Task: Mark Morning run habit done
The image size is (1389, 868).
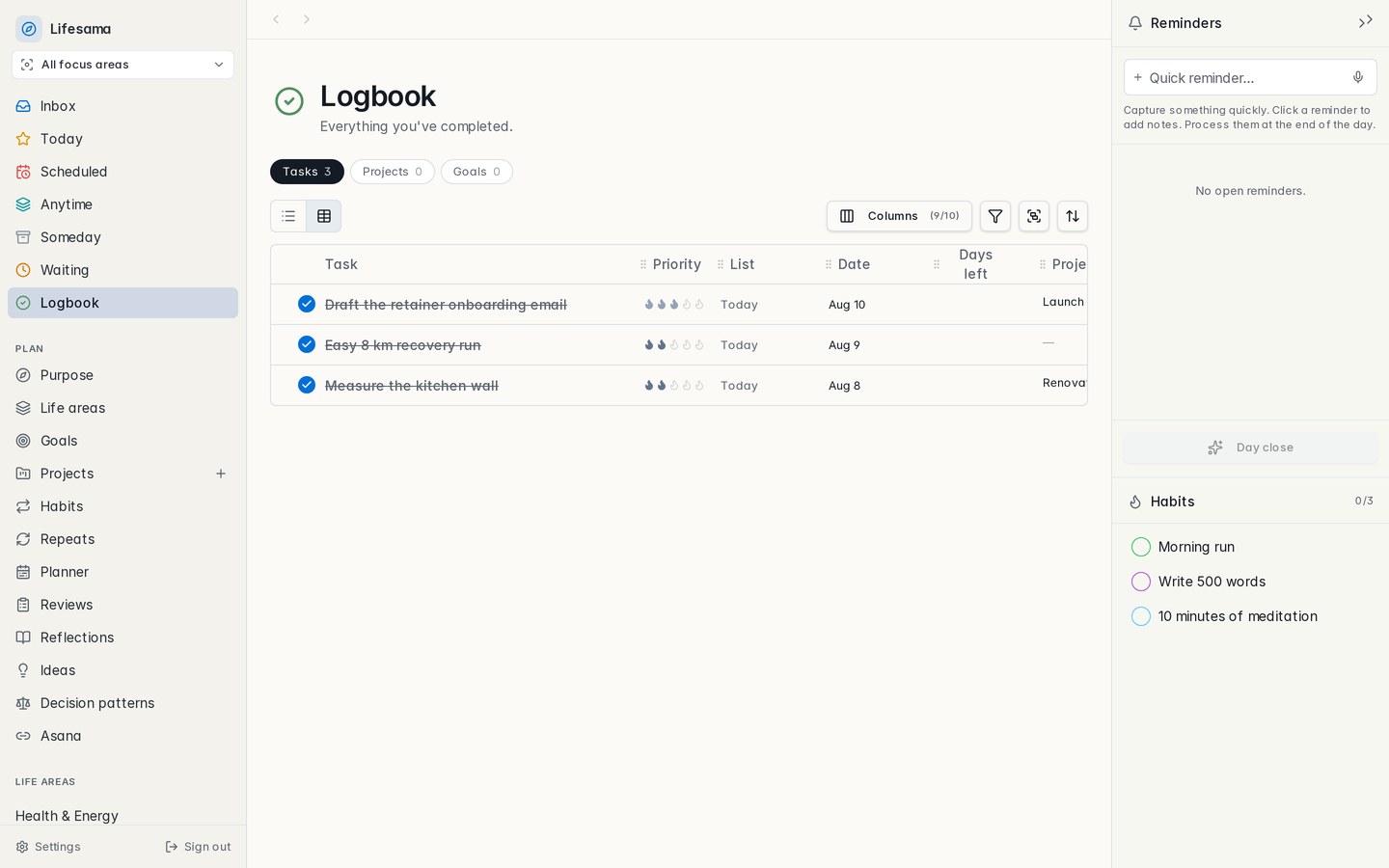Action: 1140,547
